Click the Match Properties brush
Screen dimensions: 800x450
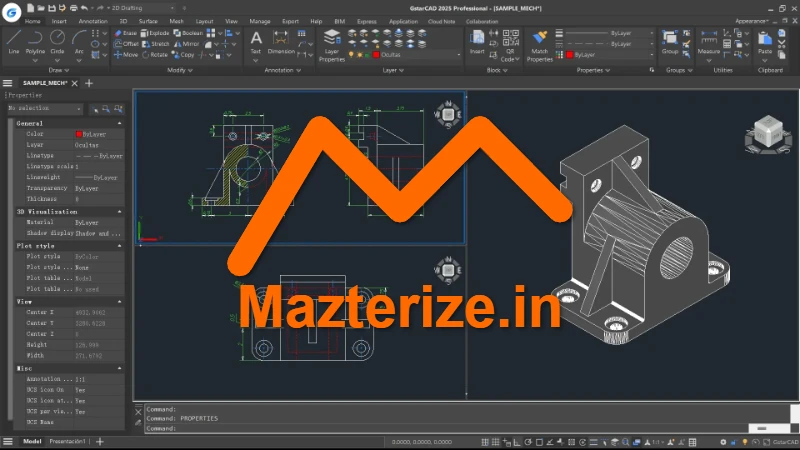click(x=539, y=45)
